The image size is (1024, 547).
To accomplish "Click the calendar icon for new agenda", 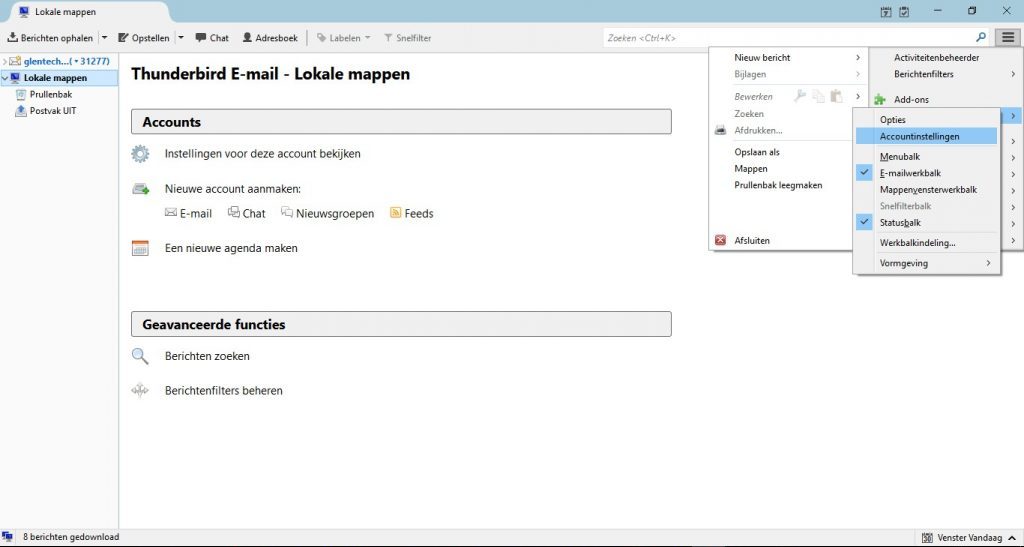I will point(140,248).
